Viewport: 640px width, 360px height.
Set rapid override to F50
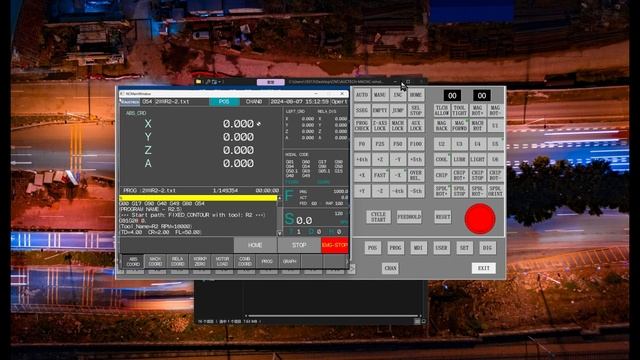pos(398,144)
